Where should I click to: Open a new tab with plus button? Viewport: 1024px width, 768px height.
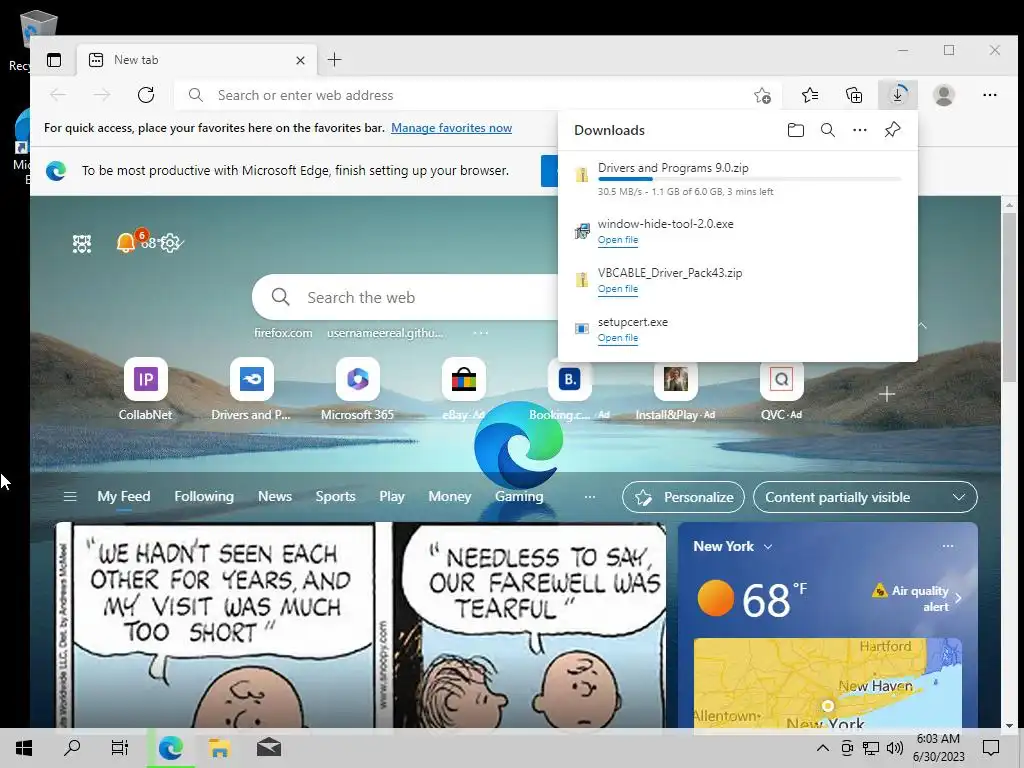pos(334,60)
